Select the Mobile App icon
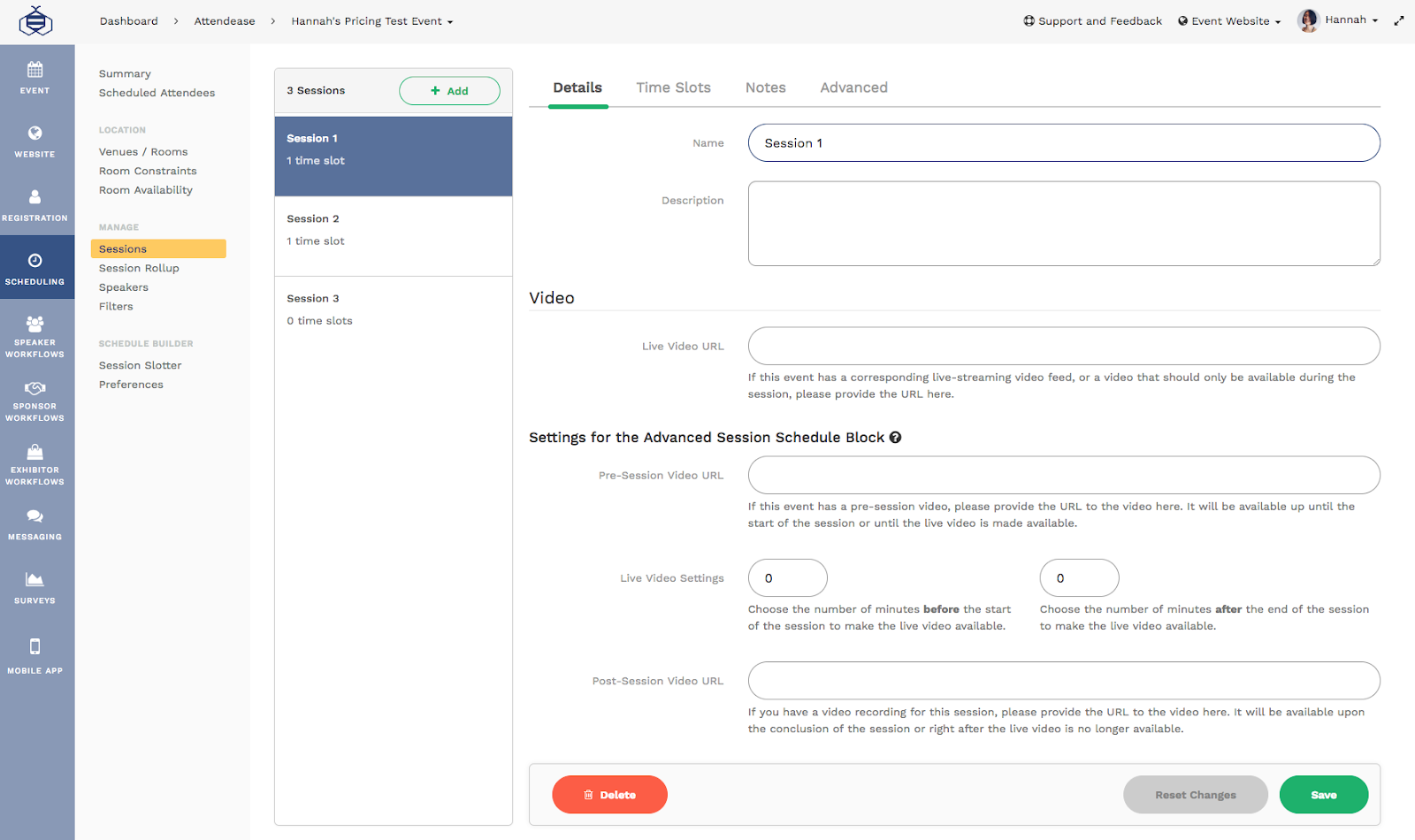 35,654
